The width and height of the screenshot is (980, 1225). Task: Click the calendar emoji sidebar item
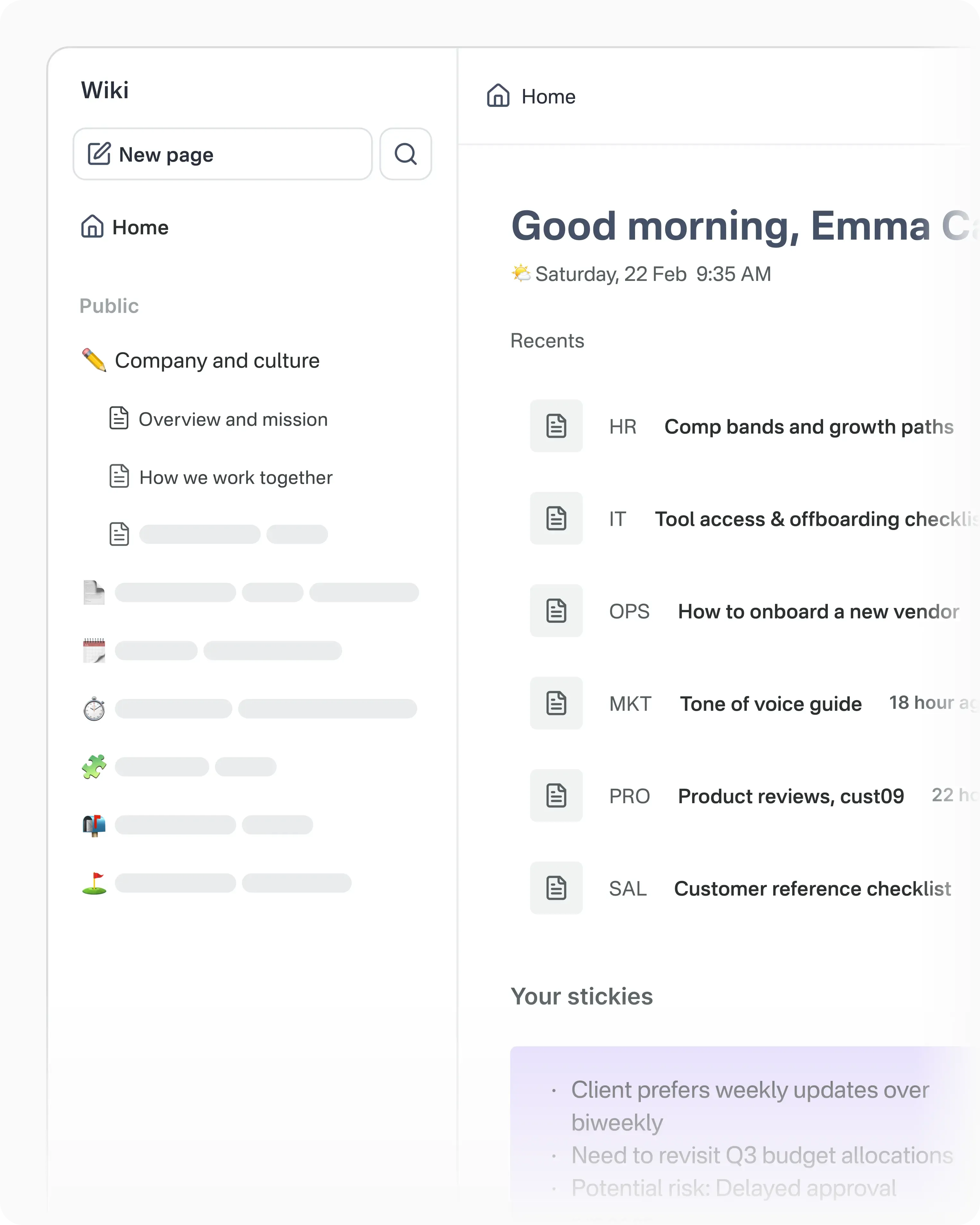click(94, 651)
